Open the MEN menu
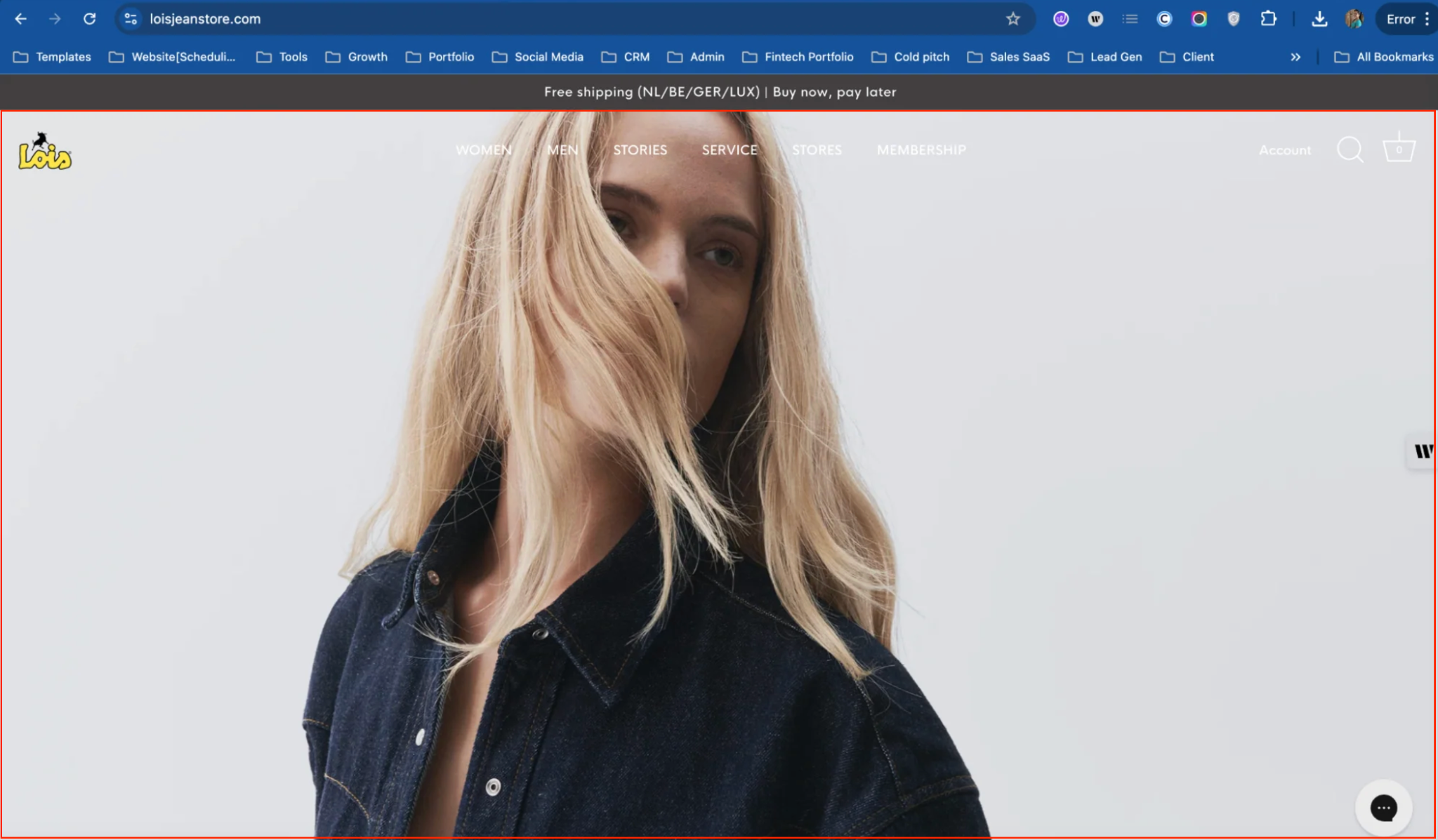1438x840 pixels. (562, 150)
